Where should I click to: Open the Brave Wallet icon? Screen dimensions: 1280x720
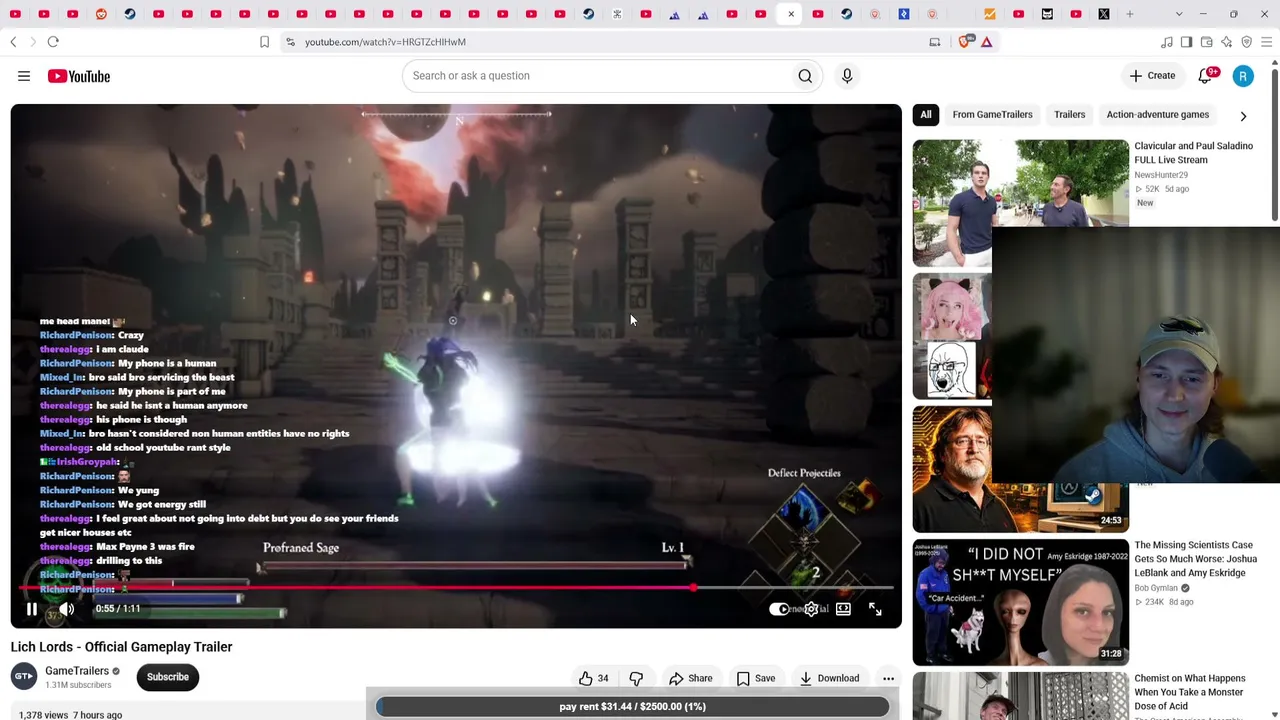coord(1207,42)
